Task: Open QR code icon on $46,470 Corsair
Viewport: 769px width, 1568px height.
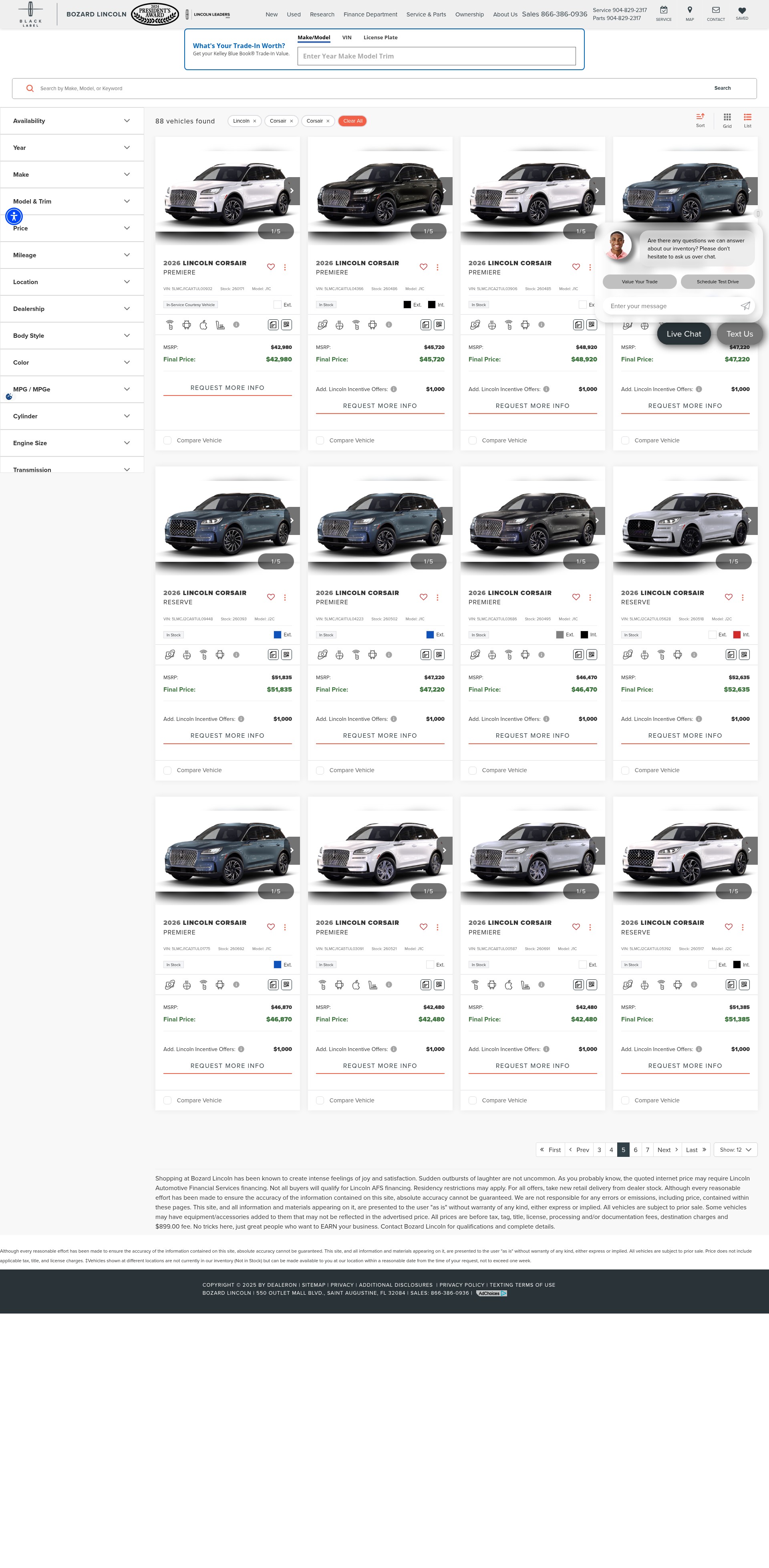Action: coord(591,655)
